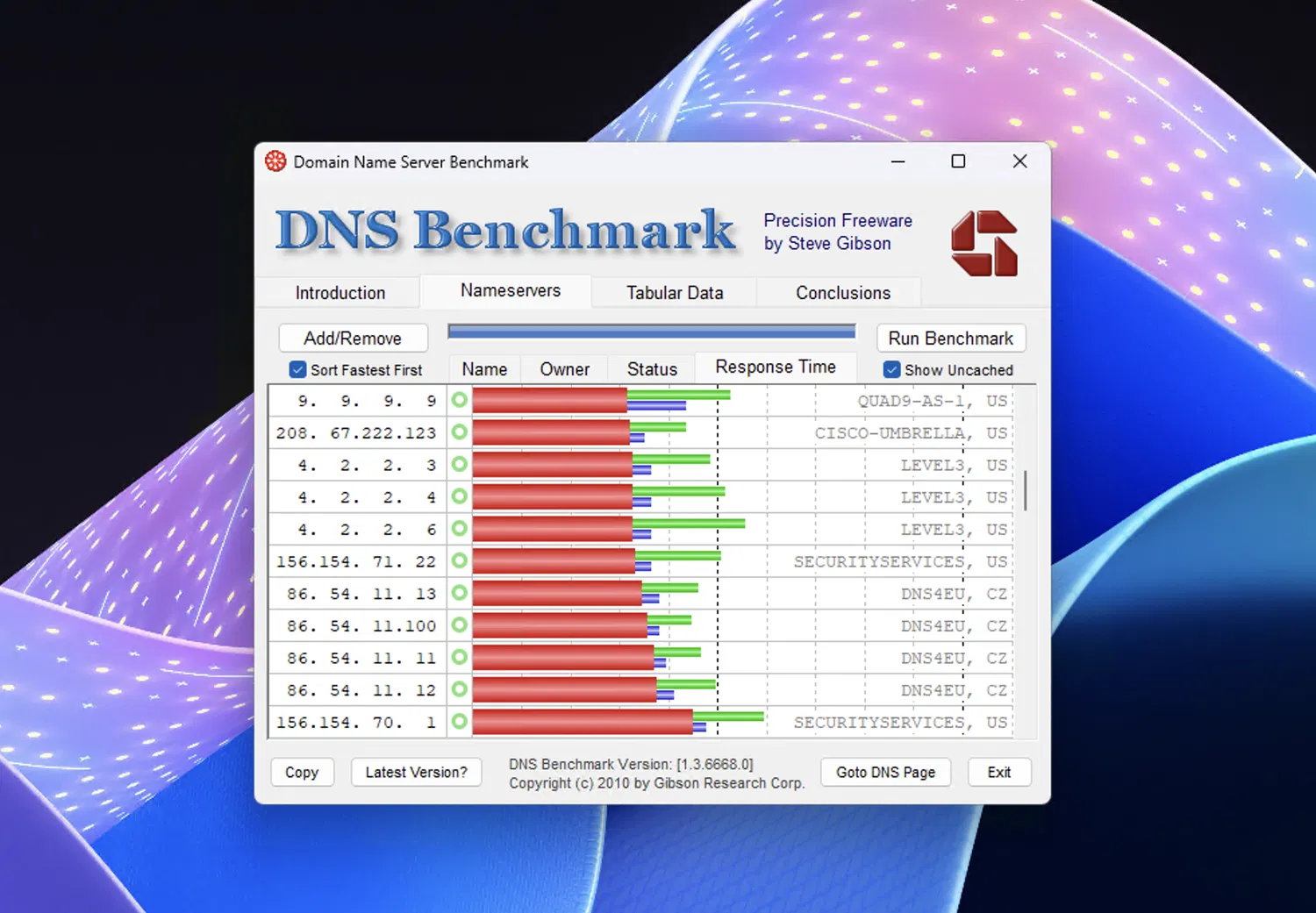The height and width of the screenshot is (913, 1316).
Task: Close the Domain Name Server Benchmark window
Action: 1019,161
